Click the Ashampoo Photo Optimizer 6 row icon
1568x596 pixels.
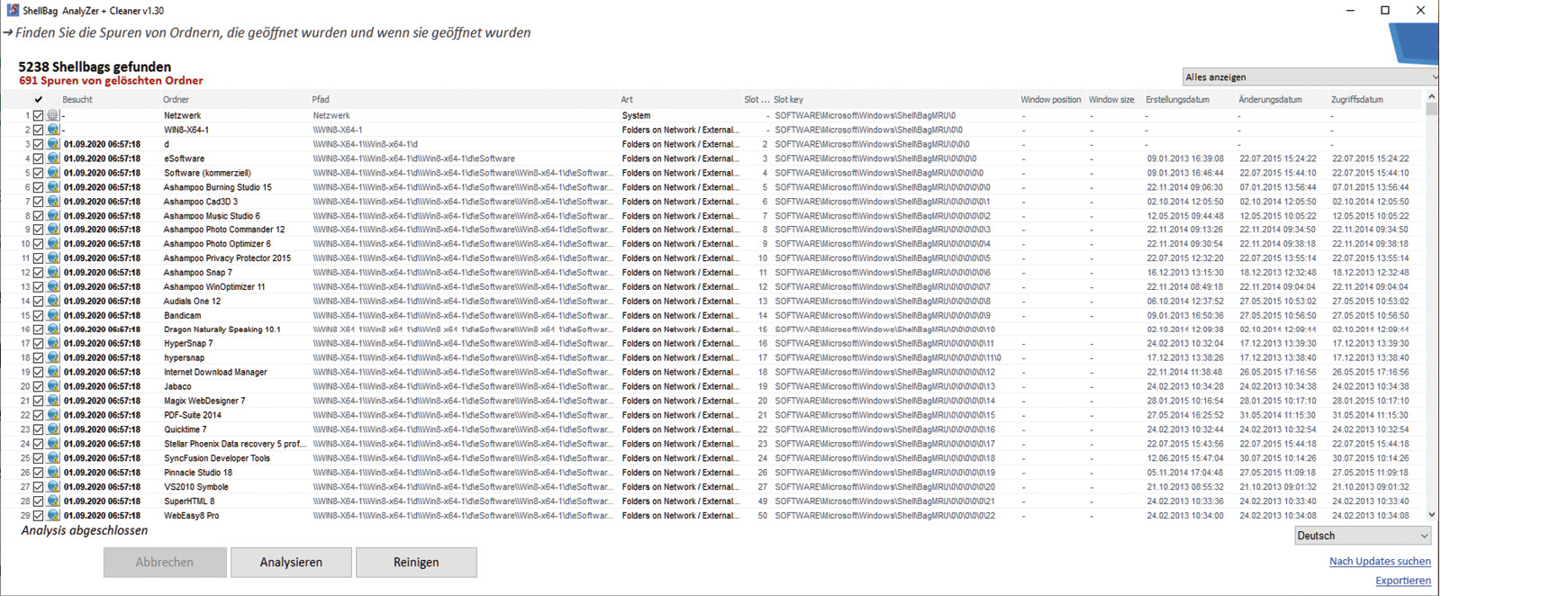pos(53,244)
